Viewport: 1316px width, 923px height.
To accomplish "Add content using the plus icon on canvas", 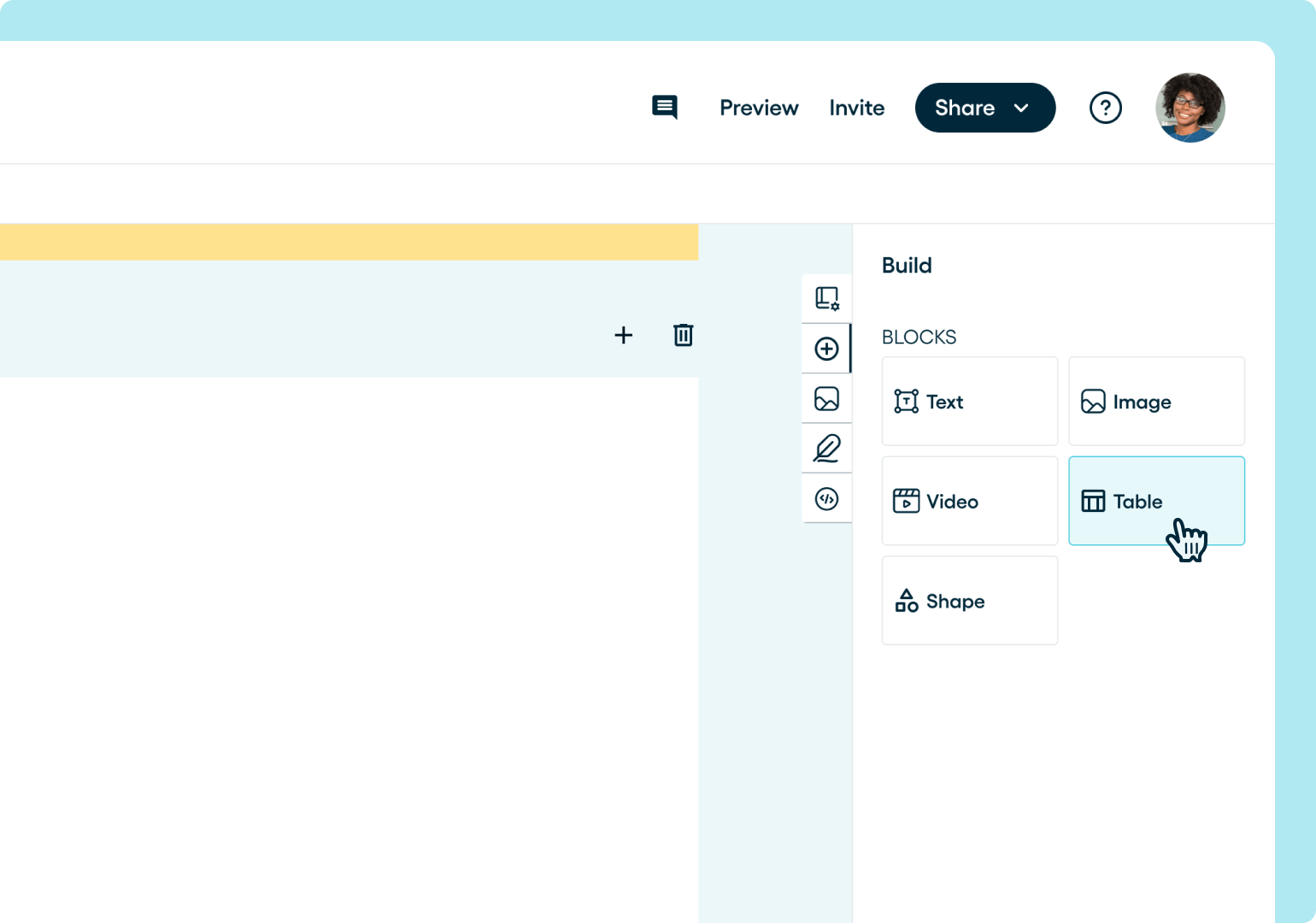I will (624, 335).
